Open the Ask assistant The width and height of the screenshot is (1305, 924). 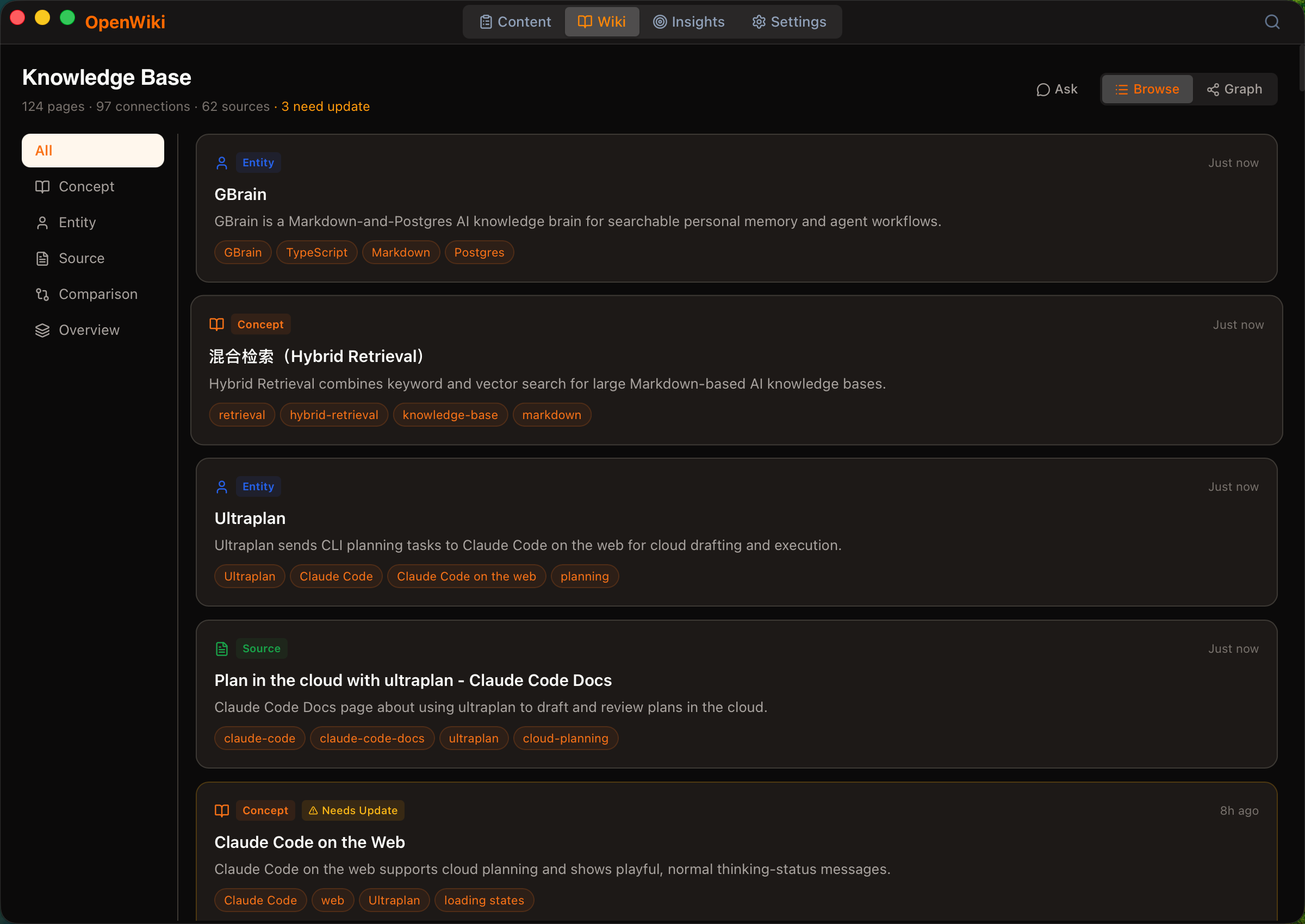pos(1057,89)
